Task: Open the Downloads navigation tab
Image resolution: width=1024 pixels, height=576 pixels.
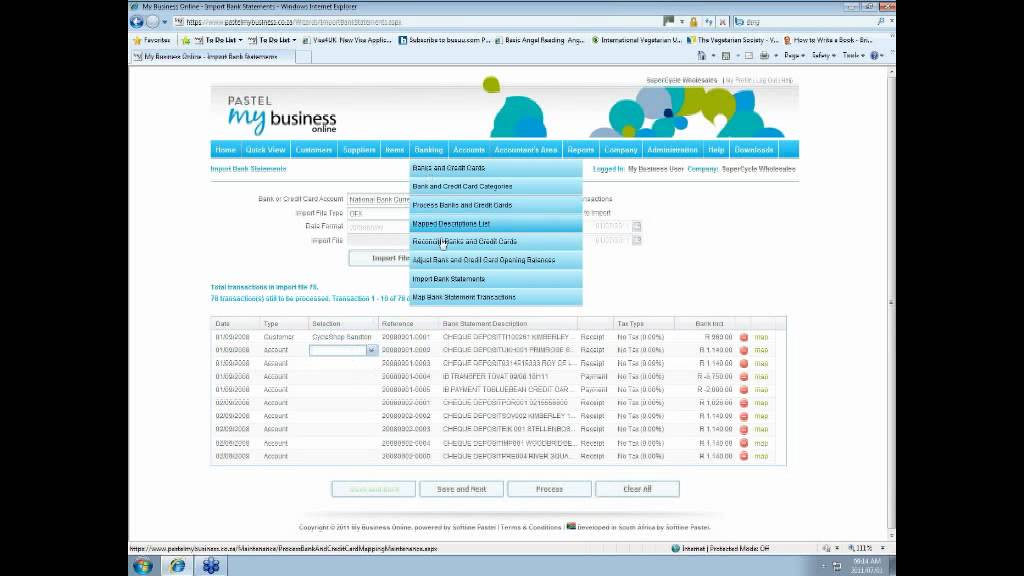Action: pyautogui.click(x=754, y=150)
